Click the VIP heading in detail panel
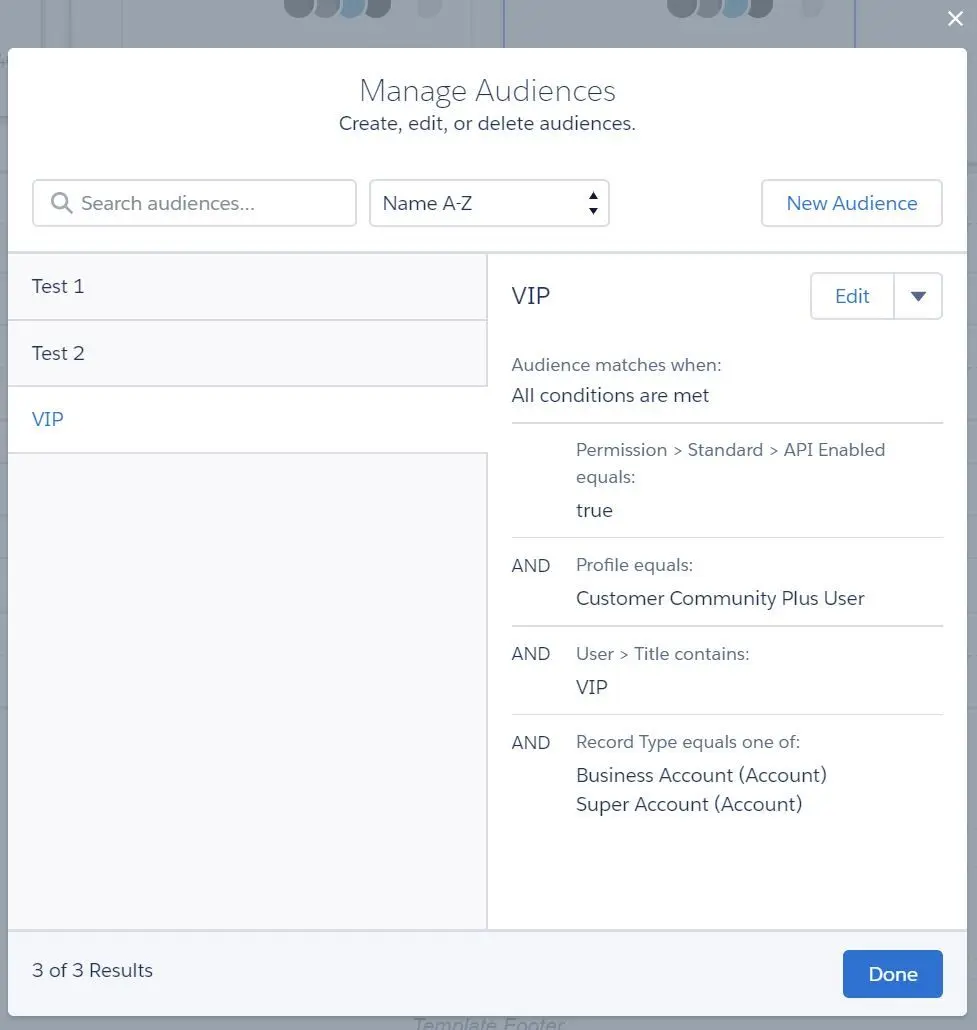Image resolution: width=977 pixels, height=1030 pixels. coord(531,296)
